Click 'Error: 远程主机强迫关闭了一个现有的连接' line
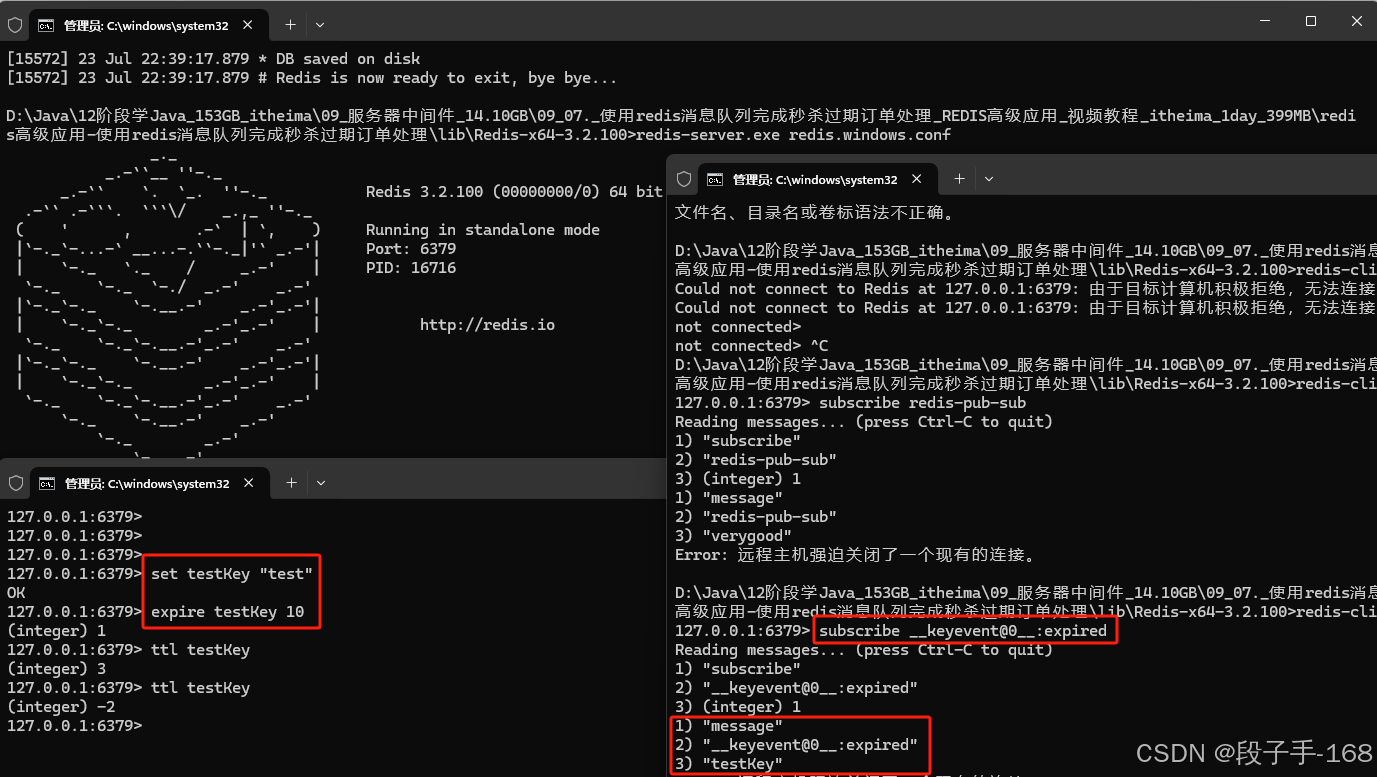Image resolution: width=1377 pixels, height=777 pixels. tap(855, 555)
